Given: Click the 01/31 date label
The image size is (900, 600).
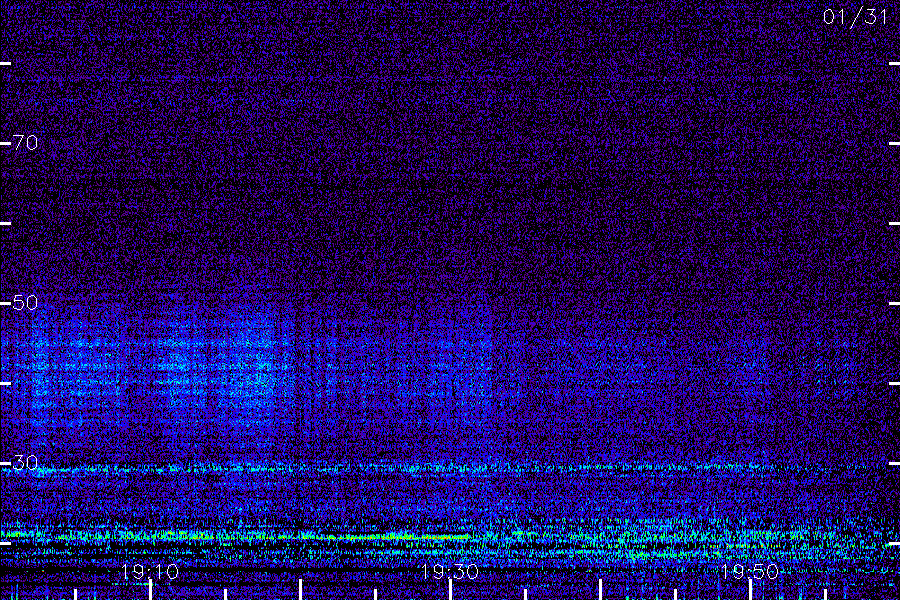Looking at the screenshot, I should click(855, 17).
